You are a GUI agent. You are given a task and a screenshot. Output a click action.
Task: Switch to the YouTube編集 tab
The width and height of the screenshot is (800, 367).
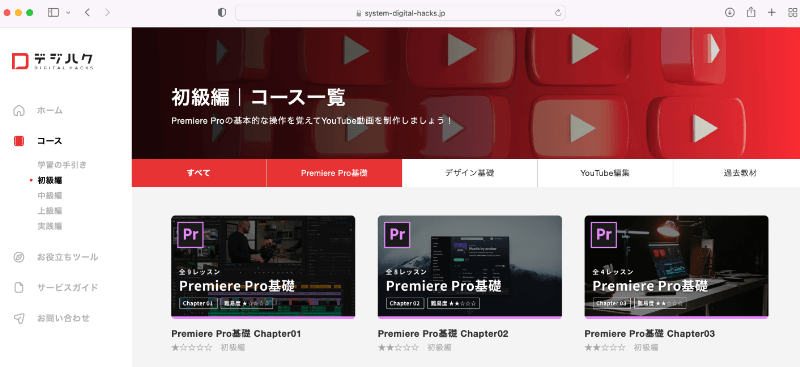point(605,173)
